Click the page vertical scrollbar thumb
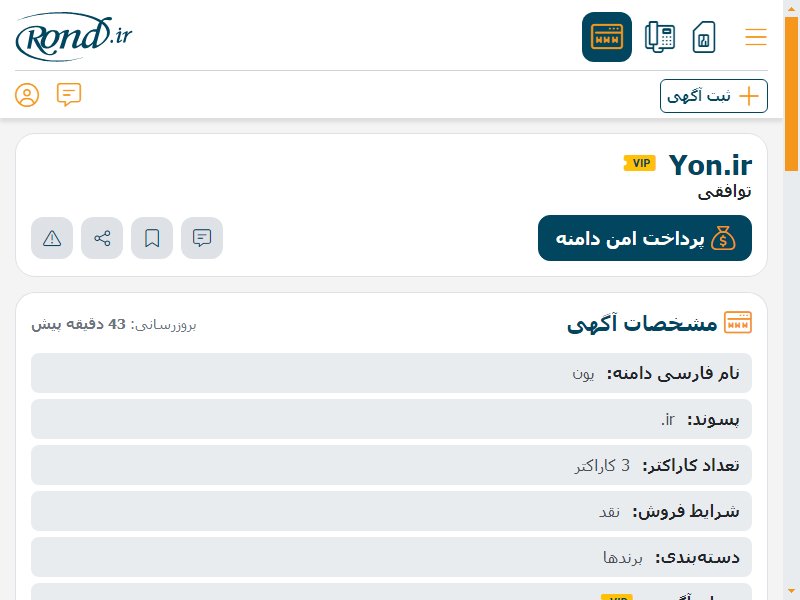 tap(791, 94)
